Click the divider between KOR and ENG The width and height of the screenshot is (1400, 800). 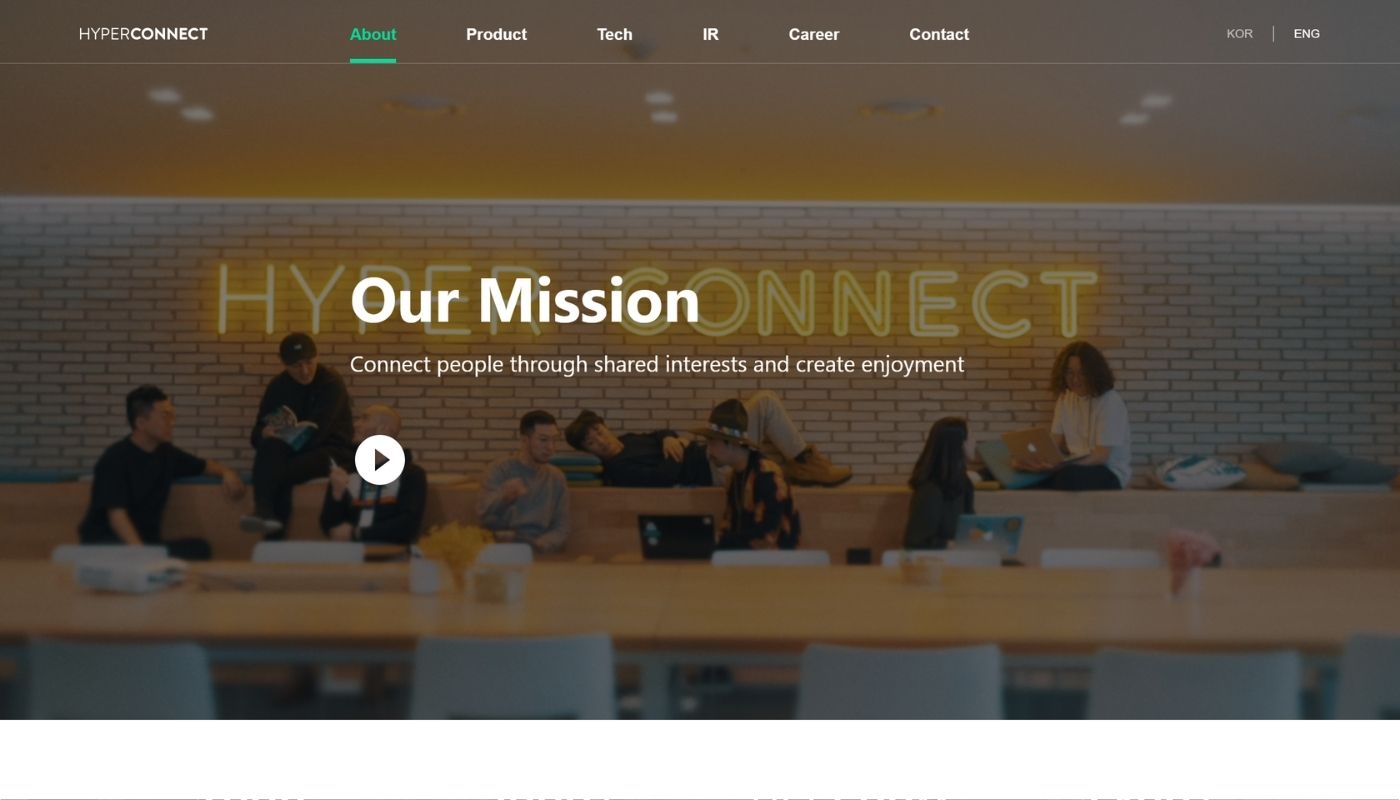[1273, 34]
